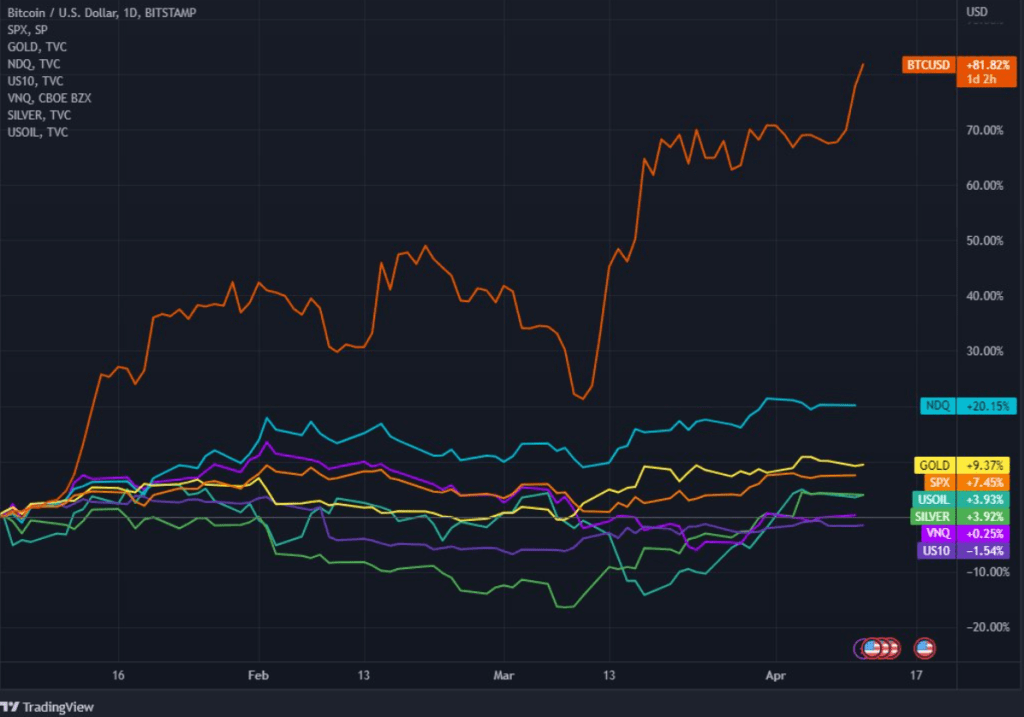Click the 30.00% price scale label
This screenshot has height=717, width=1024.
click(985, 351)
